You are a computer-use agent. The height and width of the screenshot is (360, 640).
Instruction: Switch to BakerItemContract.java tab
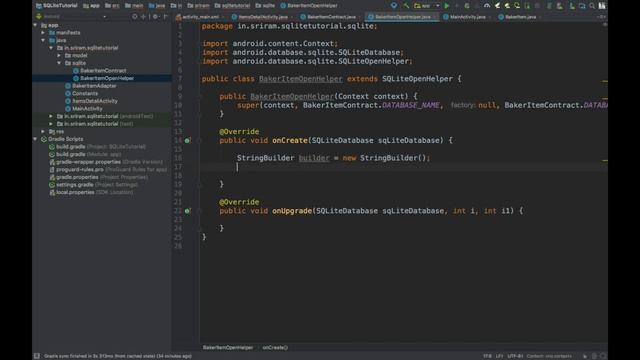pos(331,17)
